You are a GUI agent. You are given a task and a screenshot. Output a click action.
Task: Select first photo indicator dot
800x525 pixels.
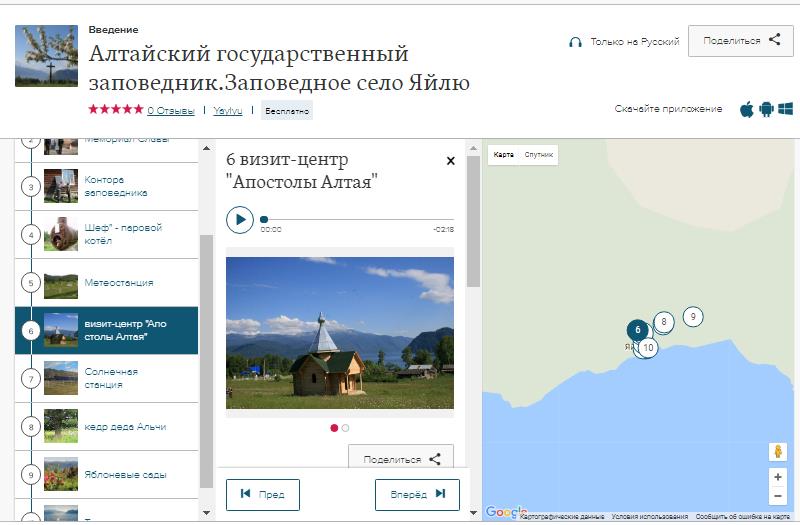pyautogui.click(x=334, y=428)
